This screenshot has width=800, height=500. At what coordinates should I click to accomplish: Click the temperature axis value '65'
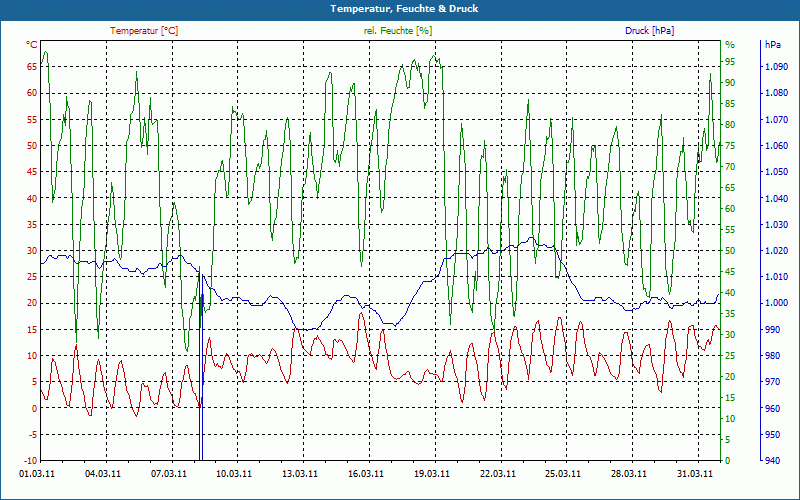tap(32, 66)
